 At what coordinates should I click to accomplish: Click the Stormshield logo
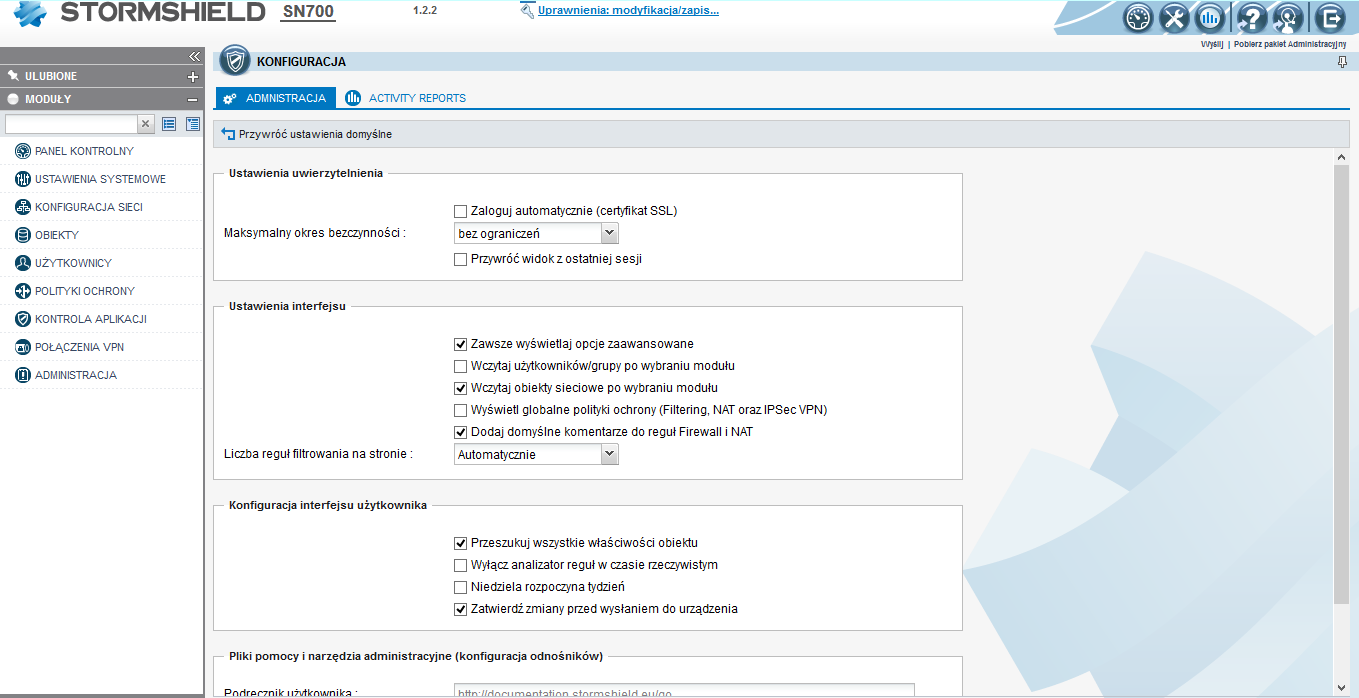pyautogui.click(x=138, y=13)
